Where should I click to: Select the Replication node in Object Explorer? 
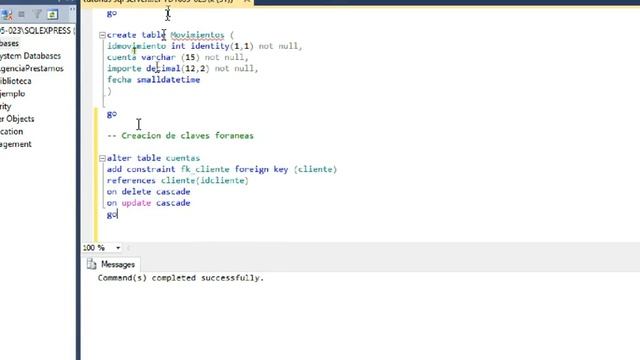pos(11,132)
